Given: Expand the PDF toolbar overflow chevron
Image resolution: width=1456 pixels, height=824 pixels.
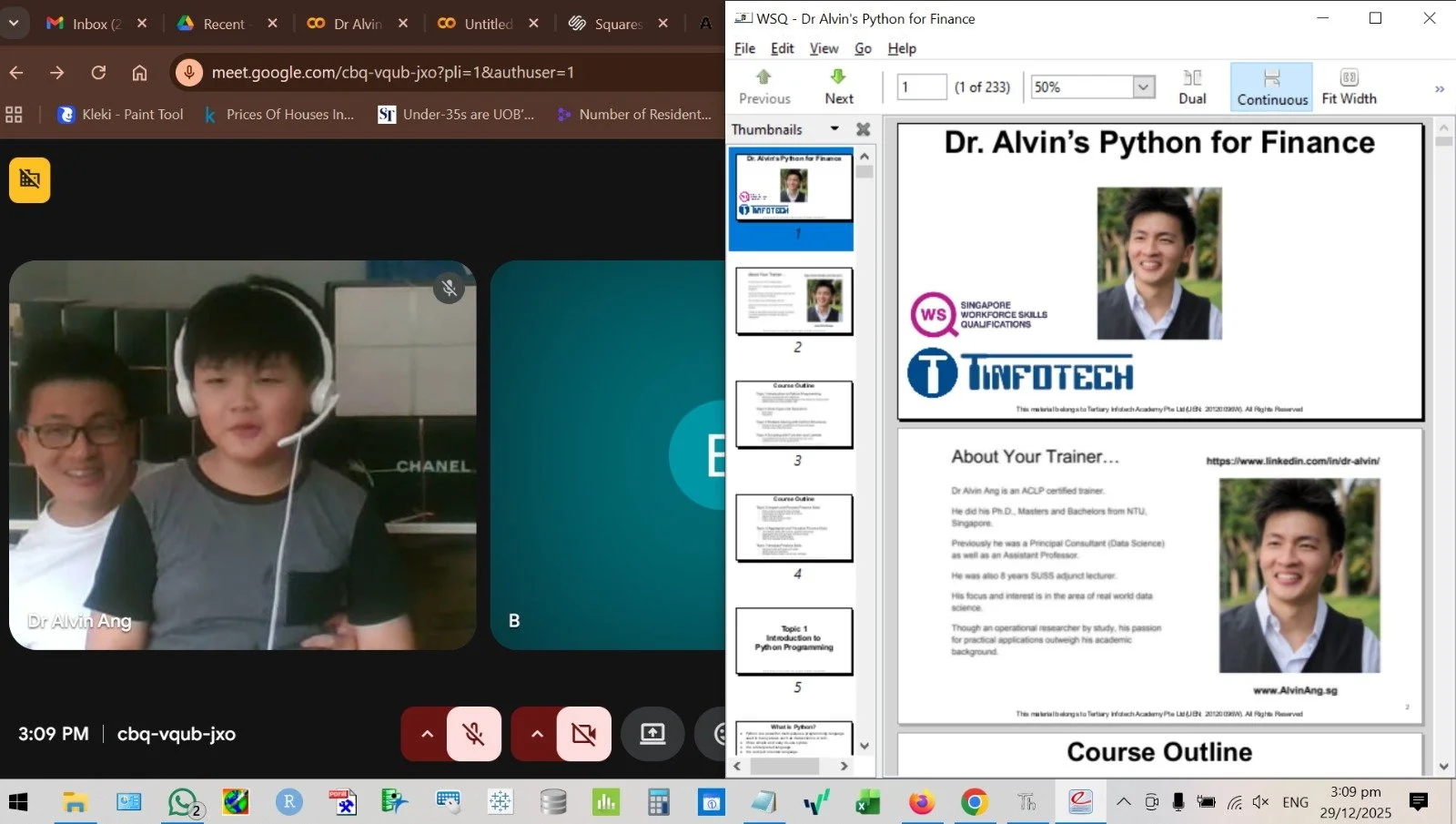Looking at the screenshot, I should pos(1440,89).
